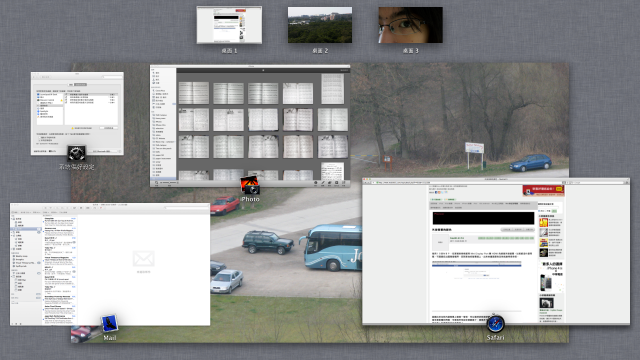640x360 pixels.
Task: Click the System Preferences gear icon
Action: pyautogui.click(x=77, y=154)
